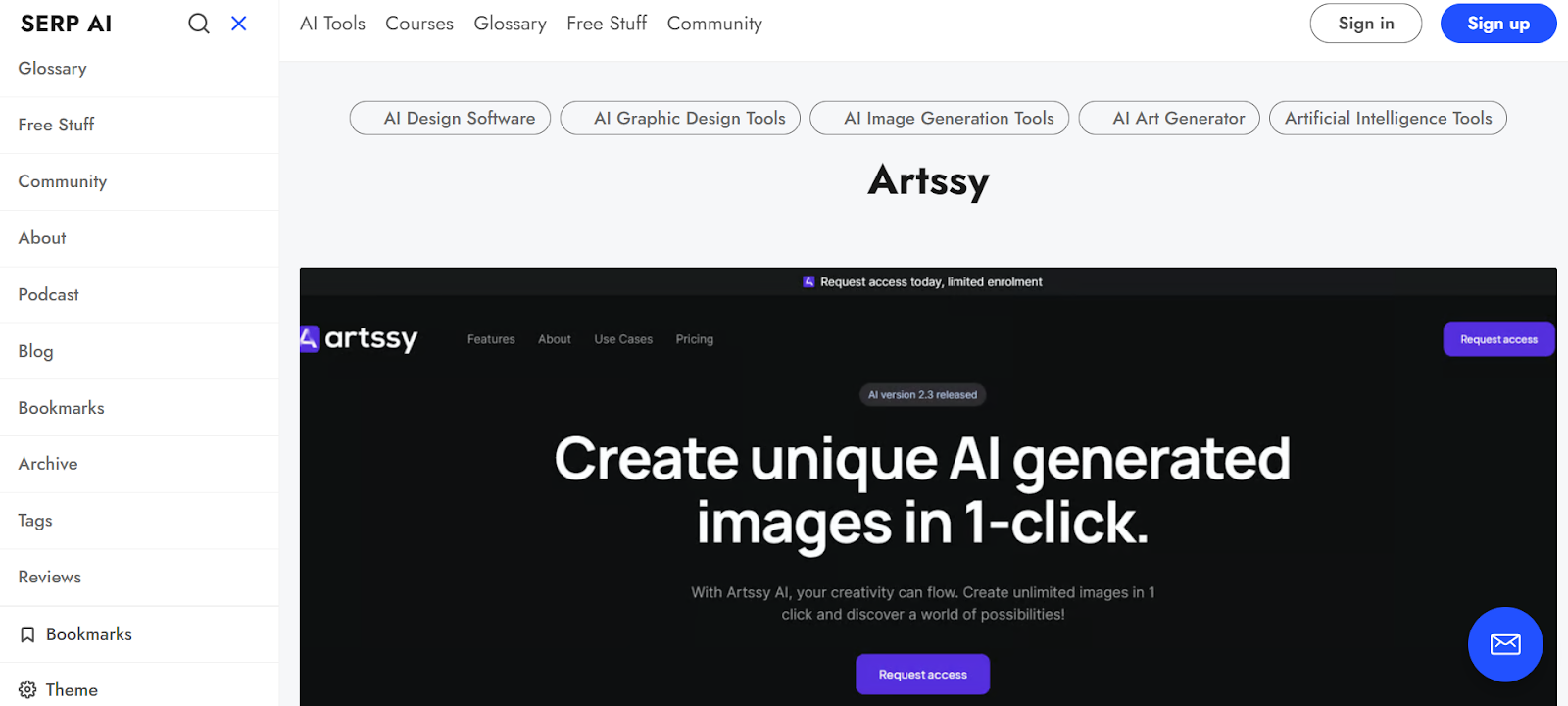
Task: Click the gear icon beside Theme
Action: pos(27,690)
